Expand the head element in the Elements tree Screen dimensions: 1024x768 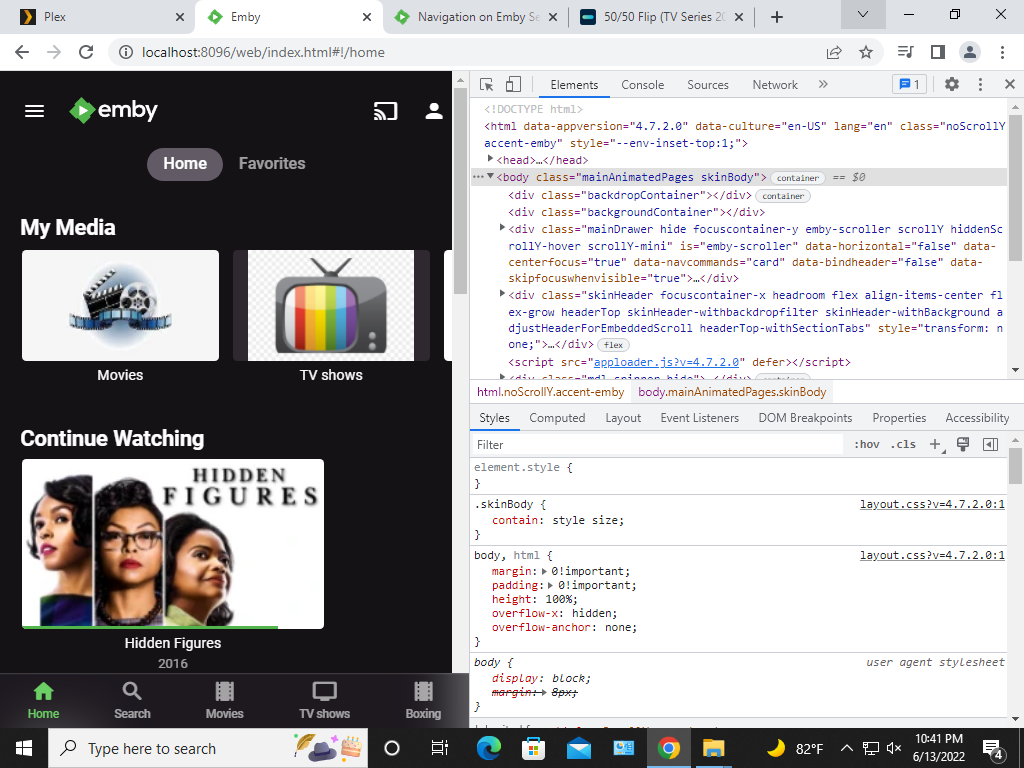pos(491,159)
